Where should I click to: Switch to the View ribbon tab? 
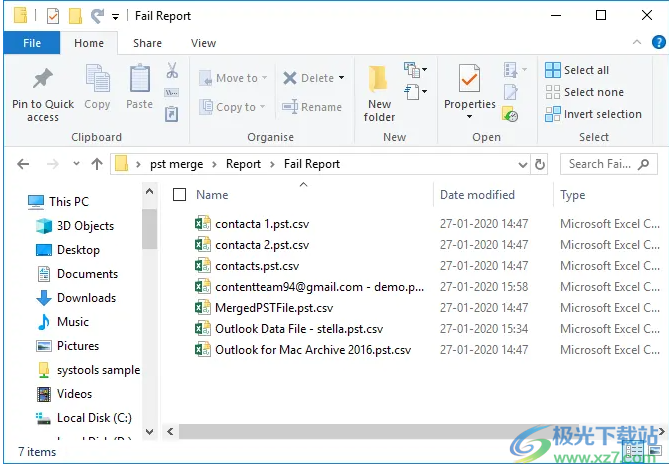click(x=203, y=43)
